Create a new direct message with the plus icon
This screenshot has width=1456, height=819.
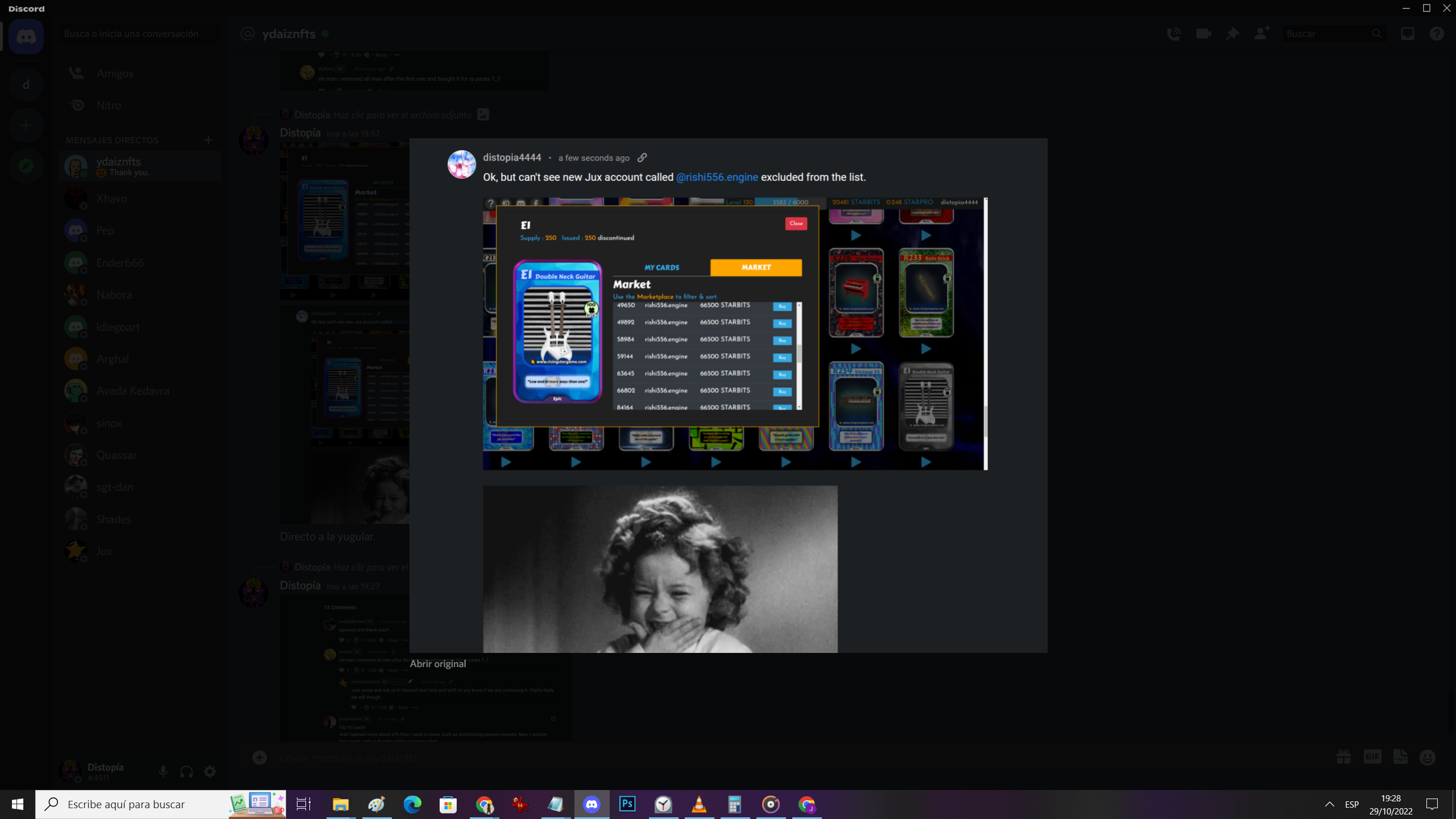209,140
